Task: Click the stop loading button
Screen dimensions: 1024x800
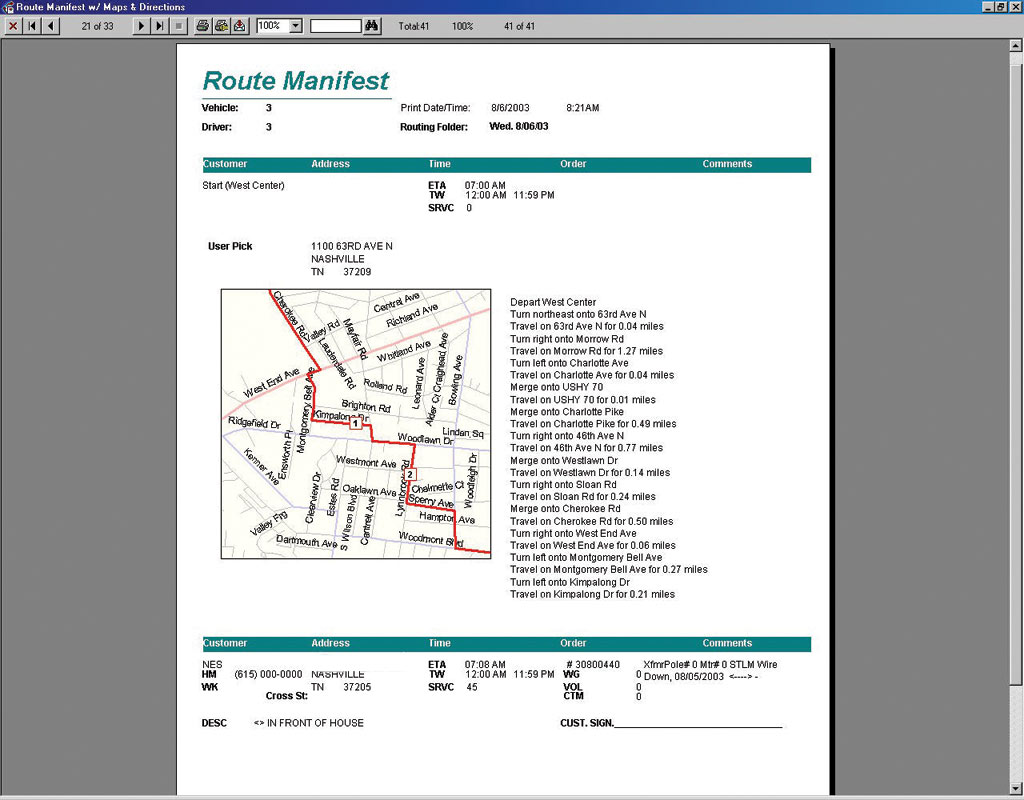Action: (x=178, y=26)
